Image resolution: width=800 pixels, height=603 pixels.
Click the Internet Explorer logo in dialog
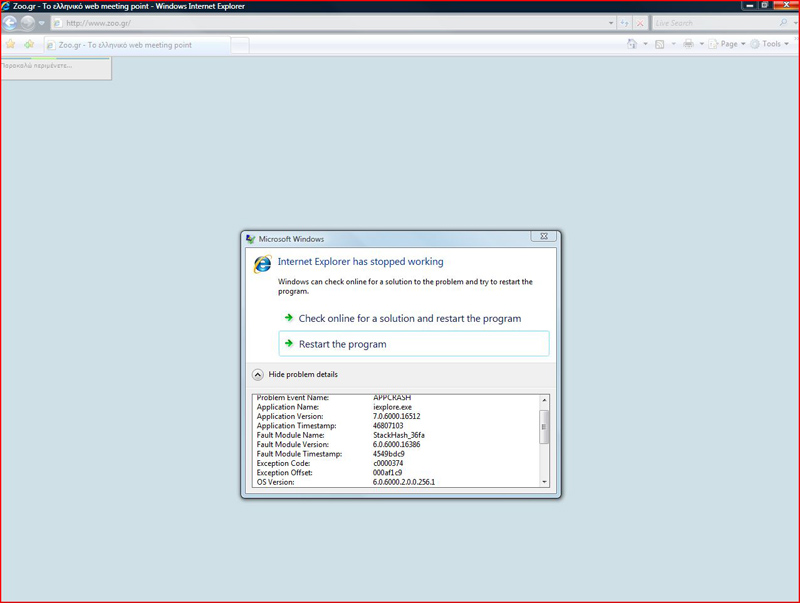(x=263, y=264)
